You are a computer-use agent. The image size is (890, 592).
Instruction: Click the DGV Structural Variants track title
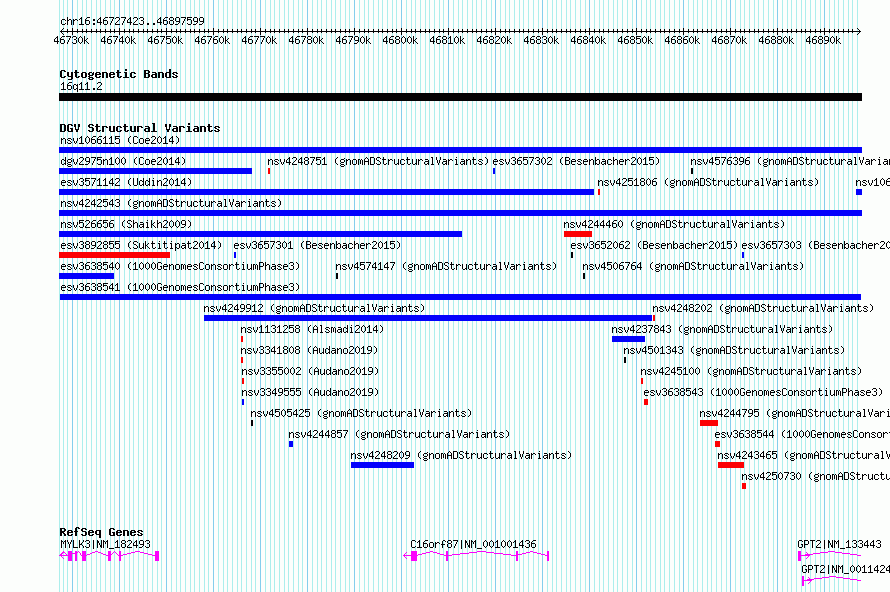pyautogui.click(x=140, y=128)
